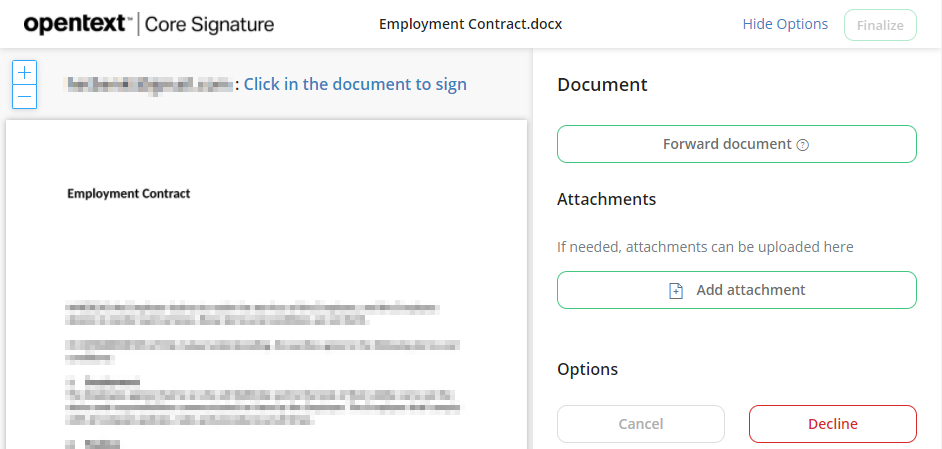Screen dimensions: 942x449
Task: Click the help icon beside Forward document
Action: click(x=803, y=145)
